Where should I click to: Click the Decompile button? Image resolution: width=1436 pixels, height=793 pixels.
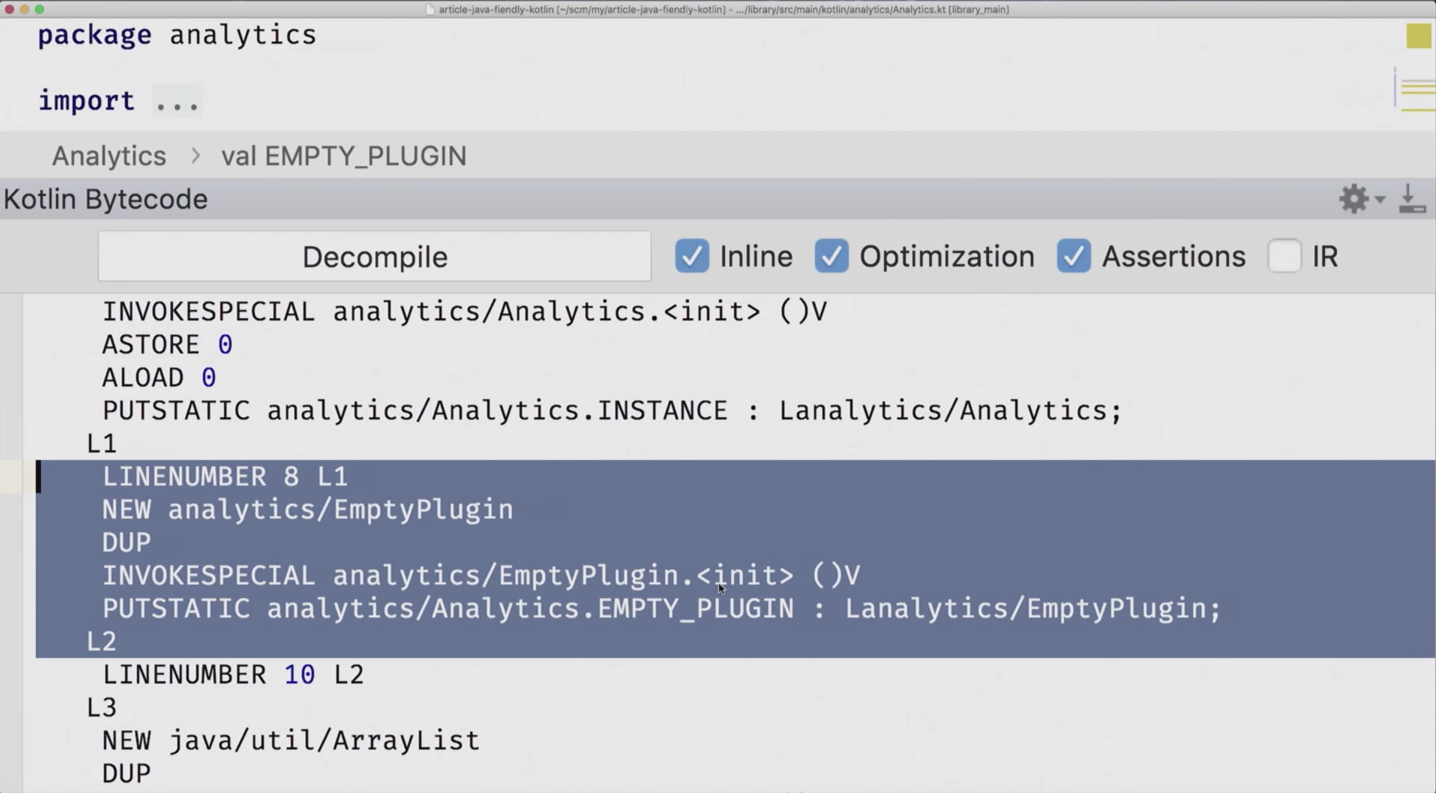point(374,257)
